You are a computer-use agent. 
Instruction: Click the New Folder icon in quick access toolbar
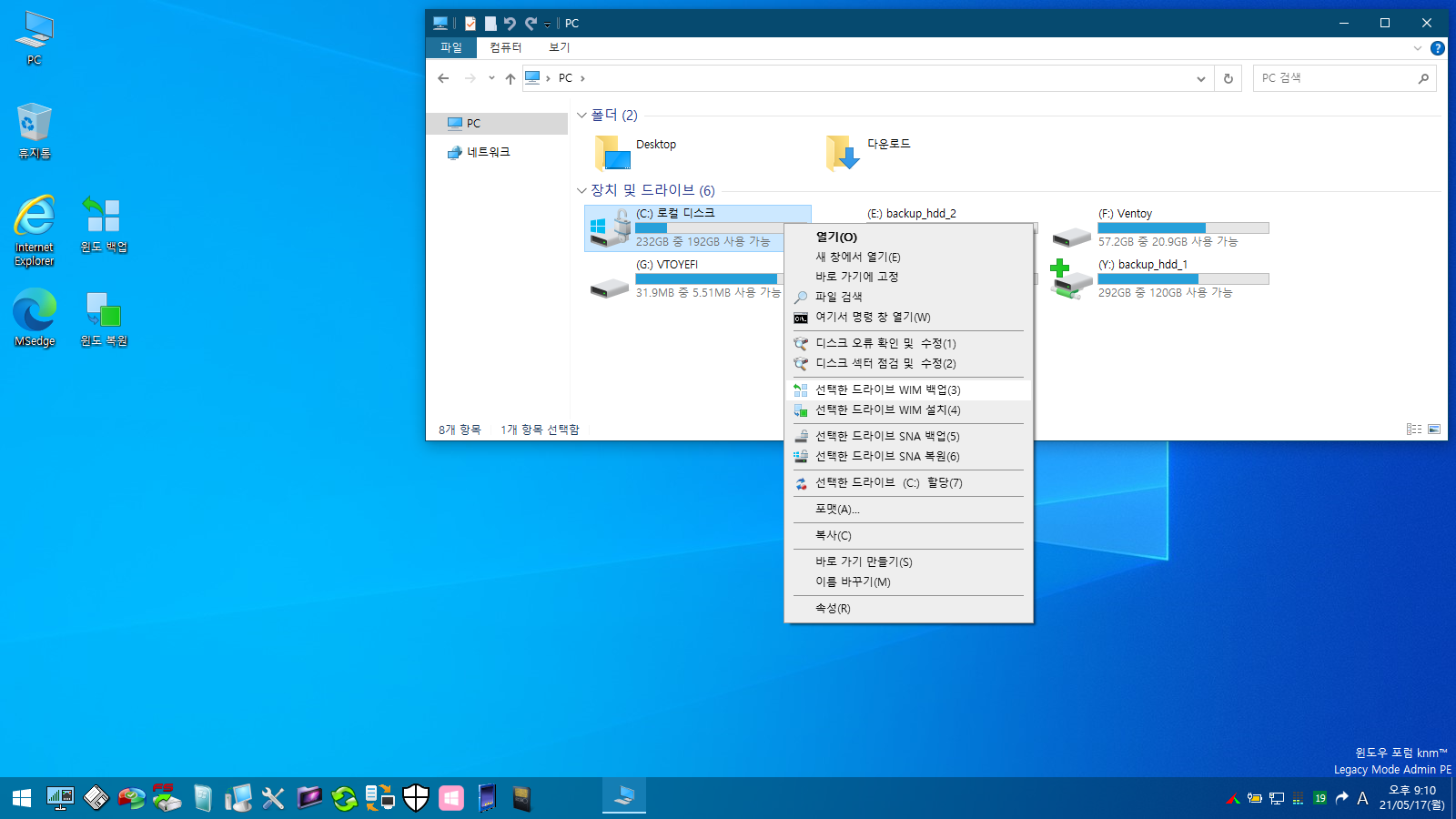click(490, 24)
